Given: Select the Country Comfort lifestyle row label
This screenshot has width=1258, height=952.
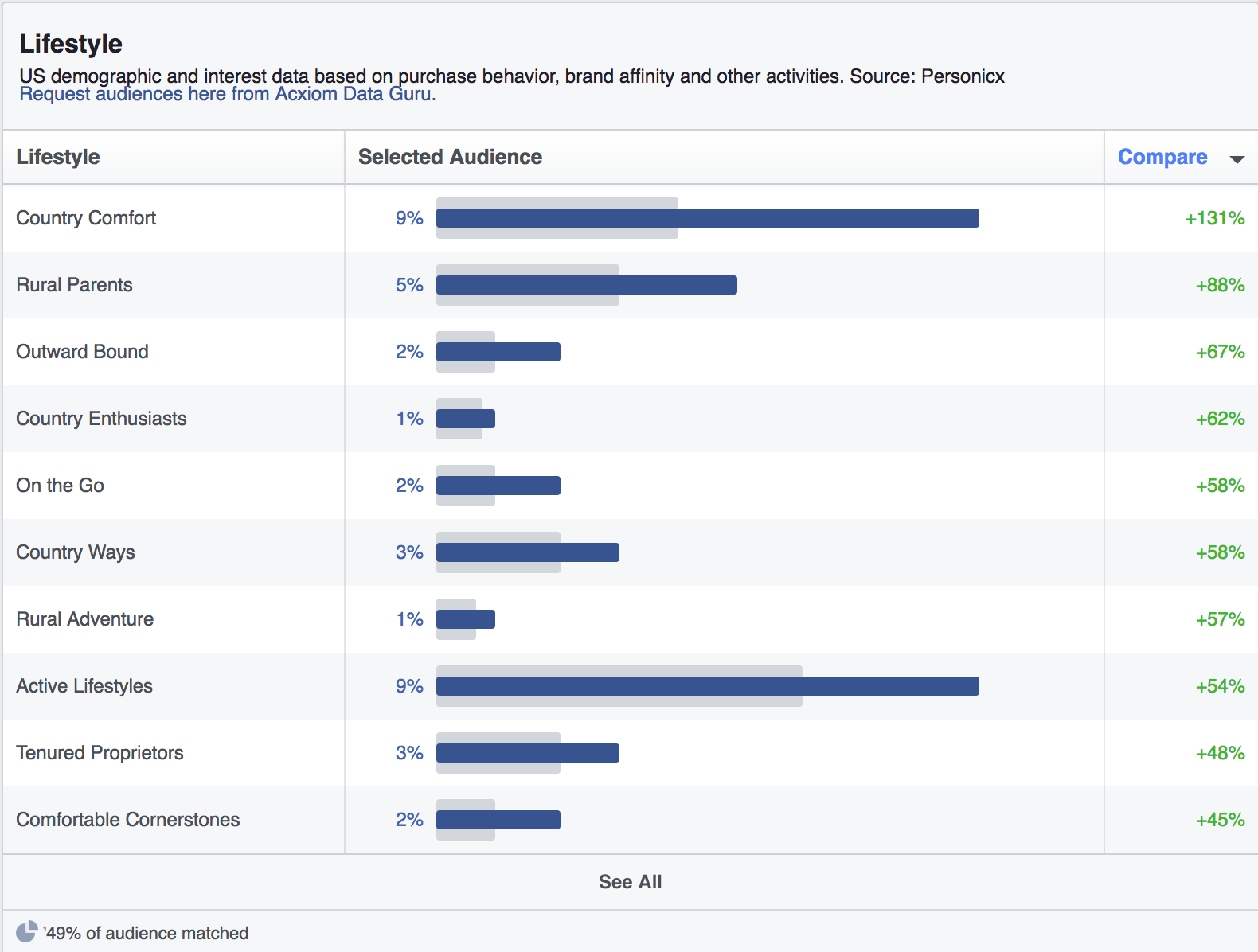Looking at the screenshot, I should (86, 218).
